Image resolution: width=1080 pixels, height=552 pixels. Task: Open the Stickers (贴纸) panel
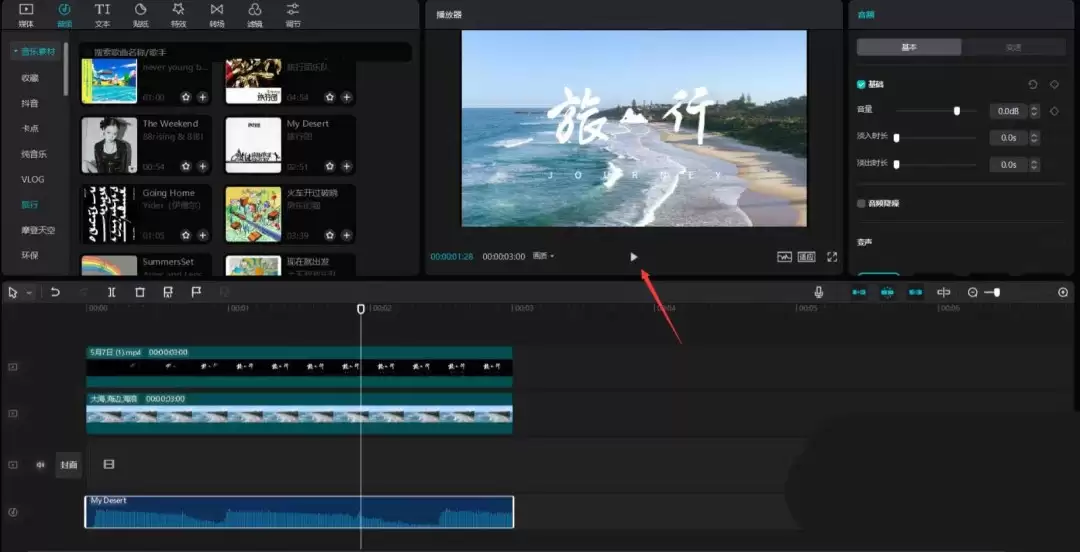[140, 14]
